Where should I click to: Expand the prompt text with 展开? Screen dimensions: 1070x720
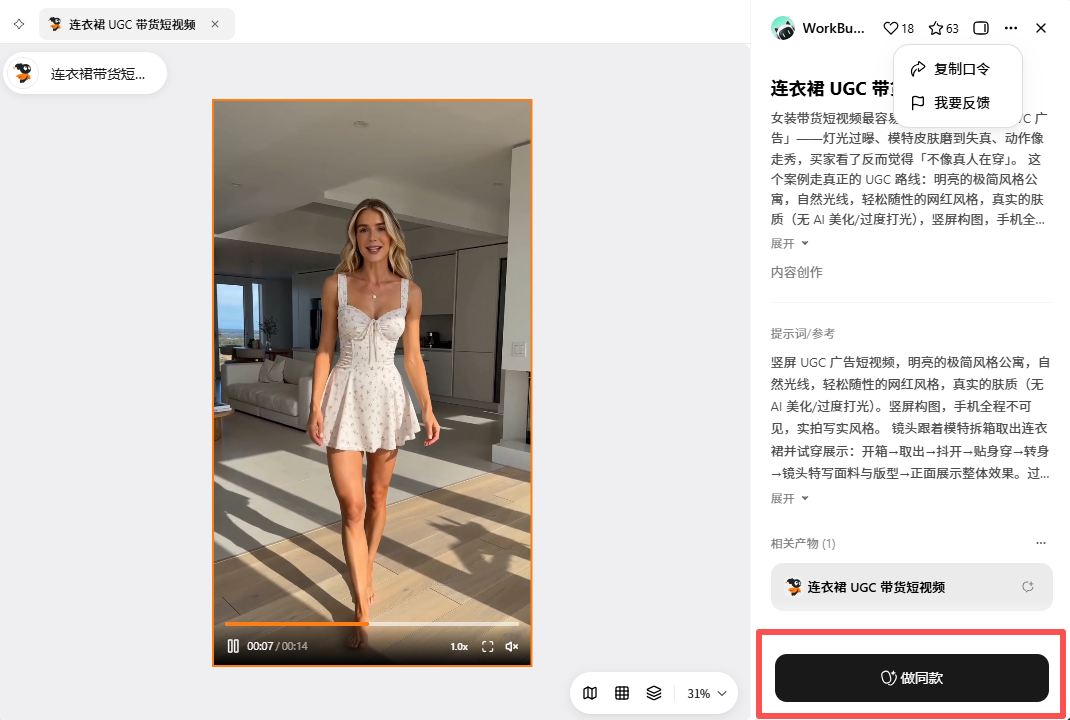point(790,499)
